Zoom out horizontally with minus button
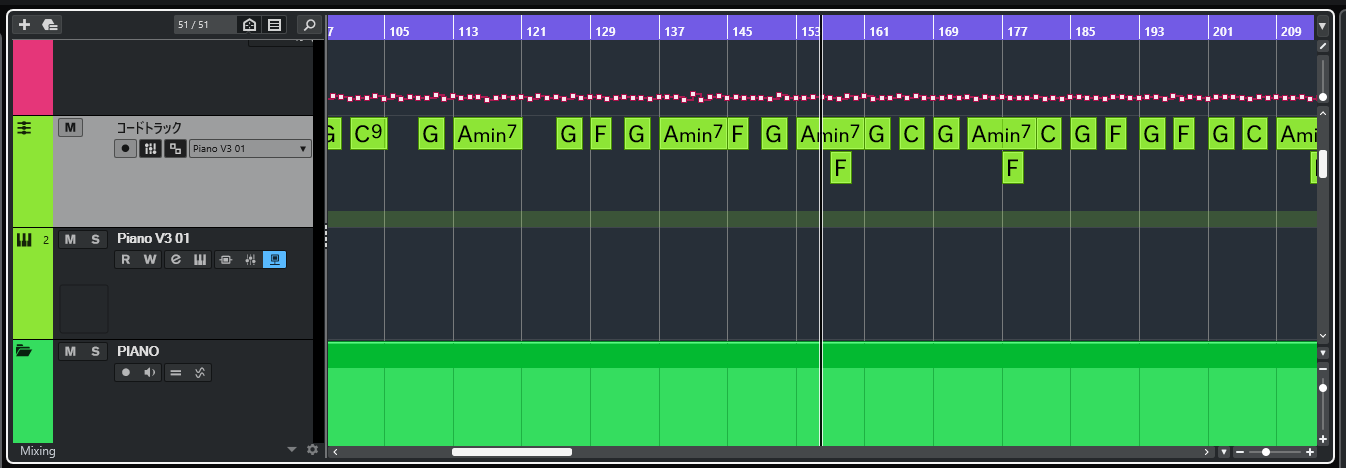This screenshot has width=1346, height=468. click(1240, 452)
